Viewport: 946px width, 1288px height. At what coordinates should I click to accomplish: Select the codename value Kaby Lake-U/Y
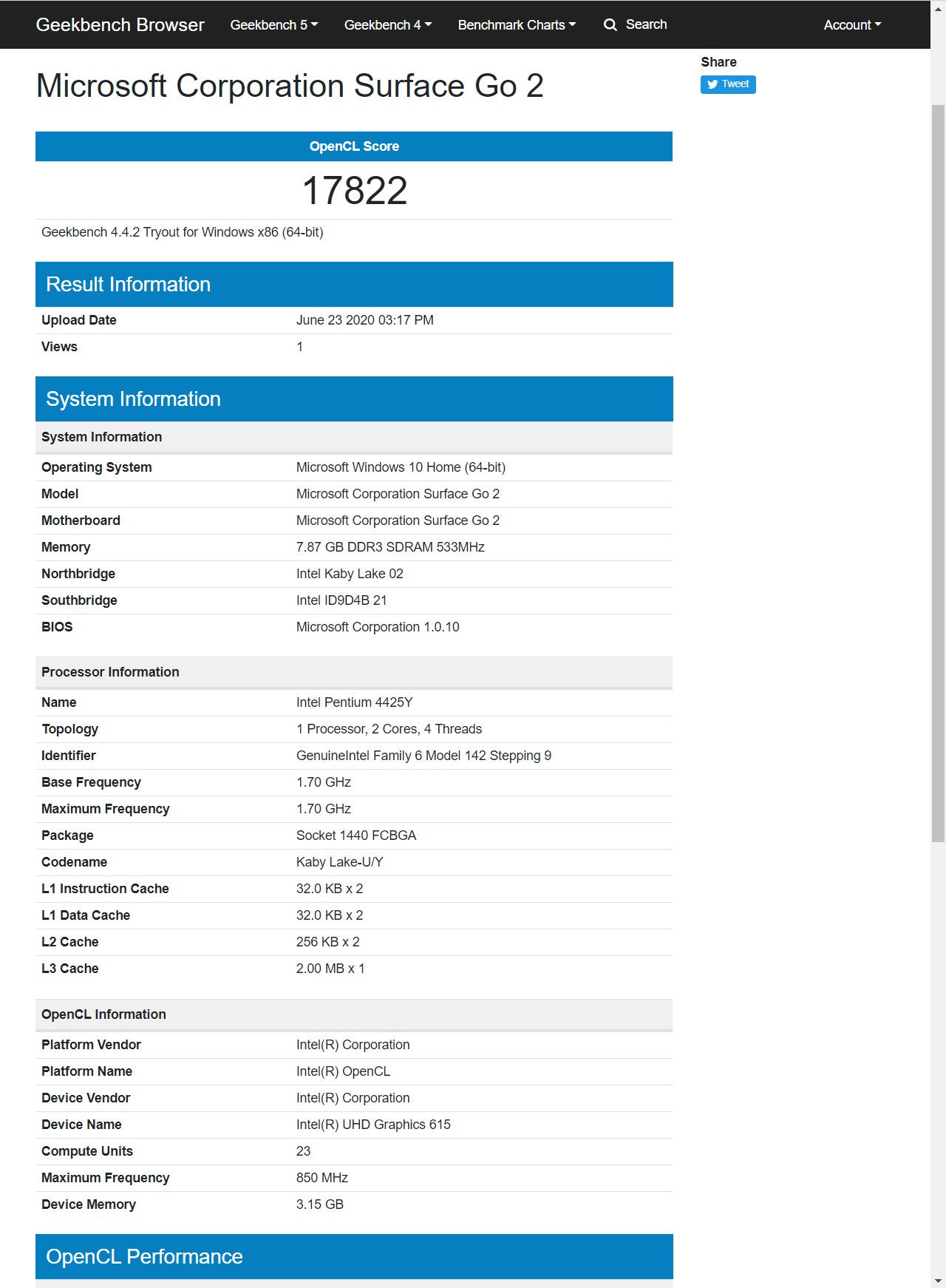(339, 862)
